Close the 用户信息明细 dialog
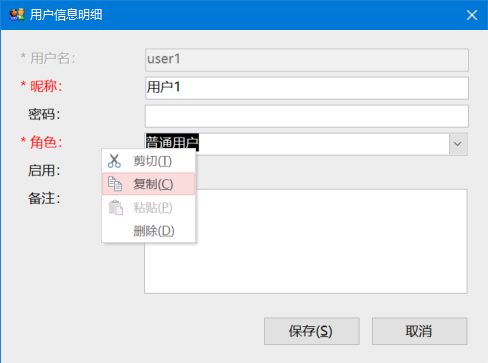The width and height of the screenshot is (488, 363). (x=472, y=15)
